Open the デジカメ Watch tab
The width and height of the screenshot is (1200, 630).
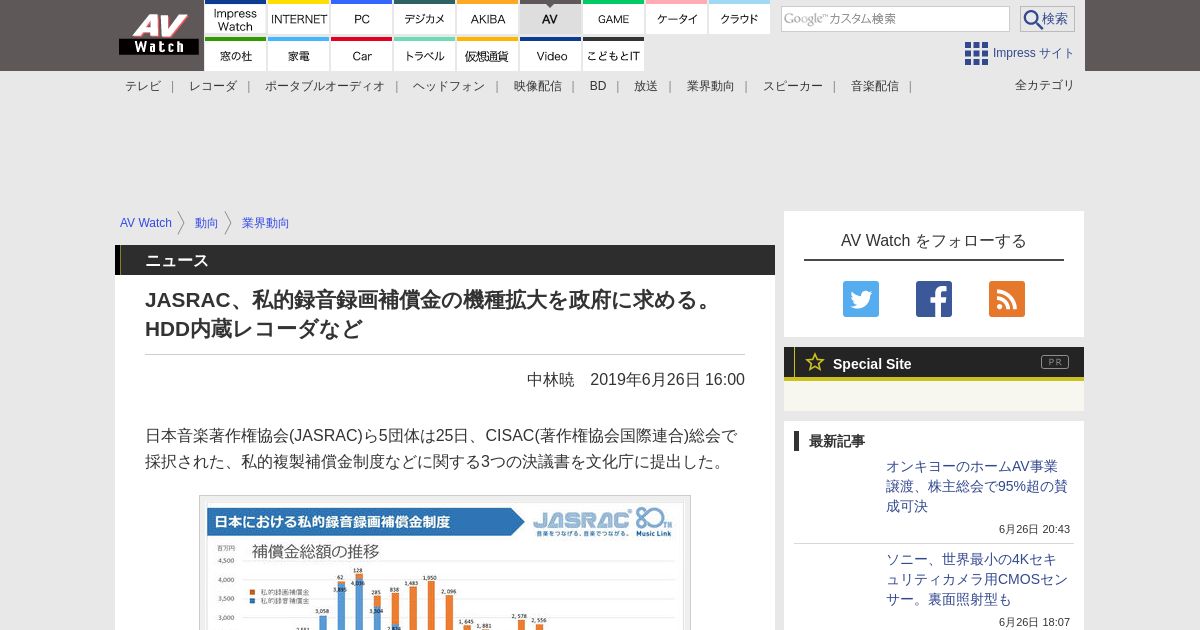coord(425,18)
